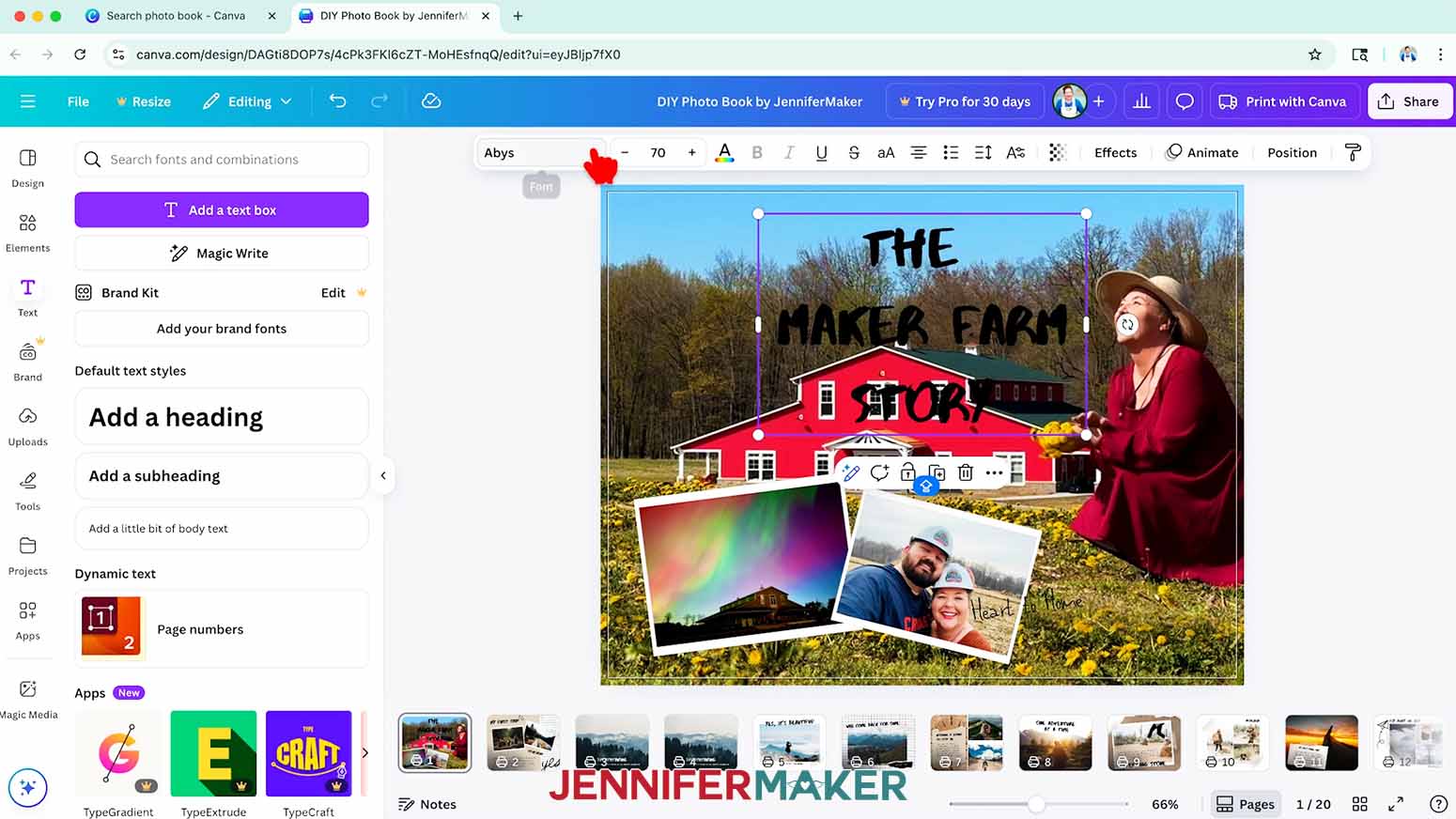Open the analytics chart icon
The height and width of the screenshot is (819, 1456).
[x=1141, y=101]
